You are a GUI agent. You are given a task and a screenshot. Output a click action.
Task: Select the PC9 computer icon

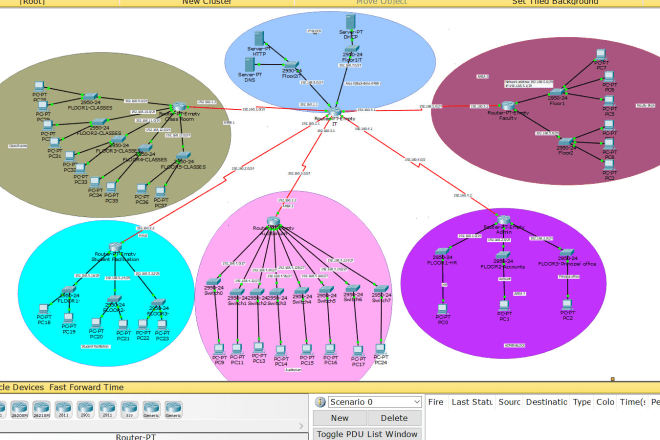[218, 349]
